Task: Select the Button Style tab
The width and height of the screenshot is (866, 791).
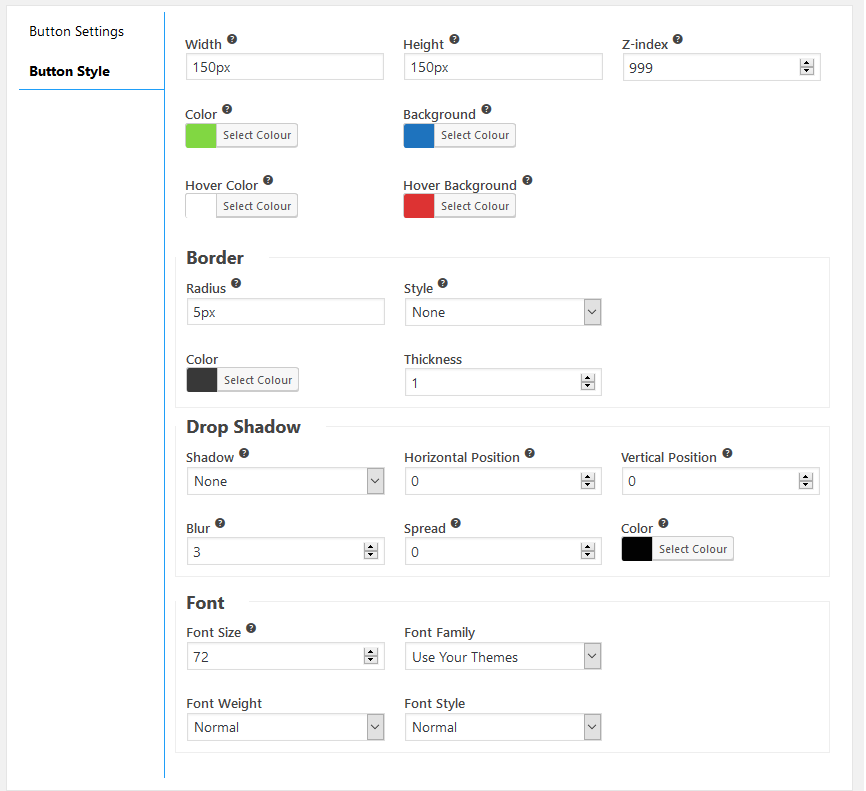Action: pyautogui.click(x=70, y=71)
